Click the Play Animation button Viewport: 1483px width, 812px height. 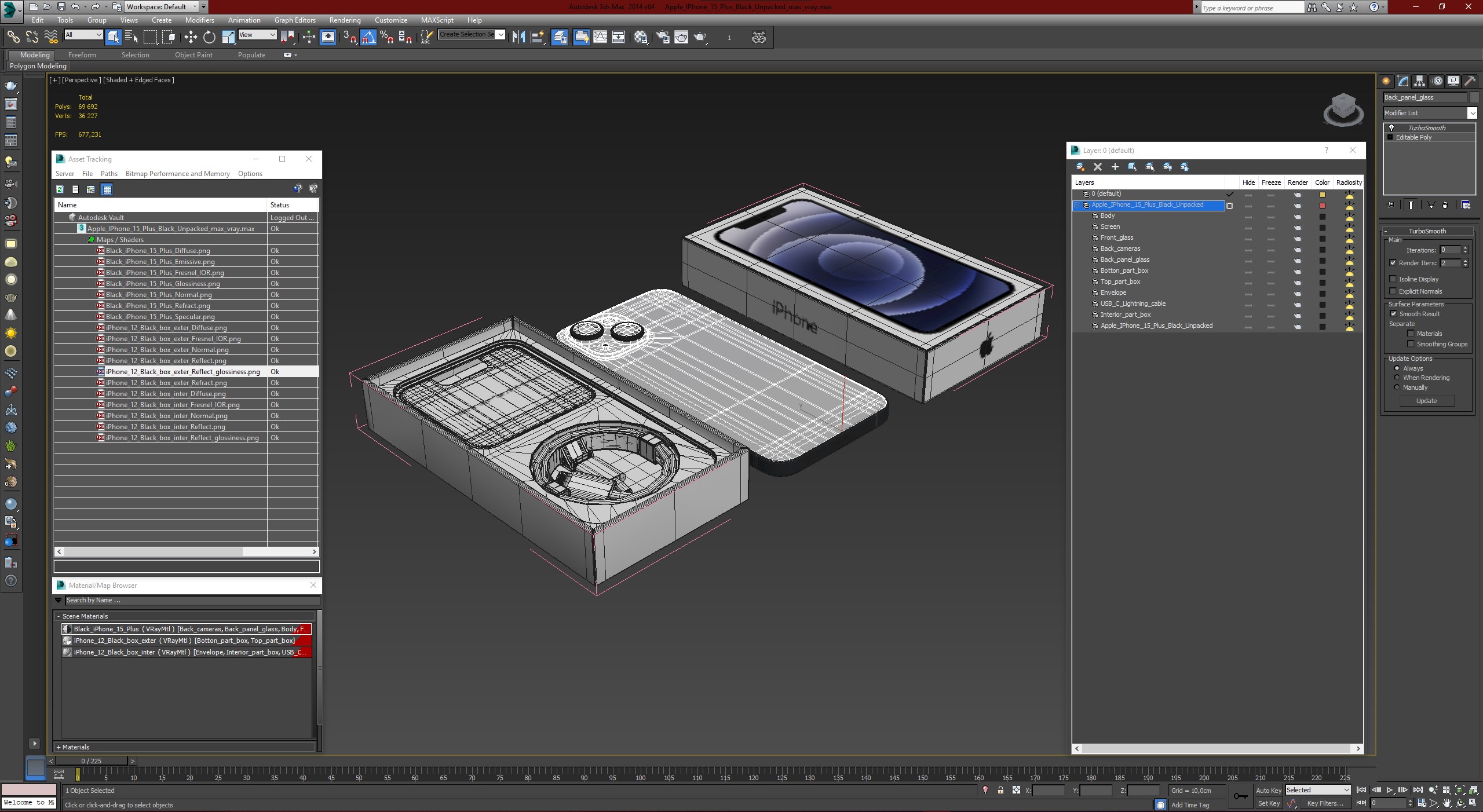[x=1389, y=790]
